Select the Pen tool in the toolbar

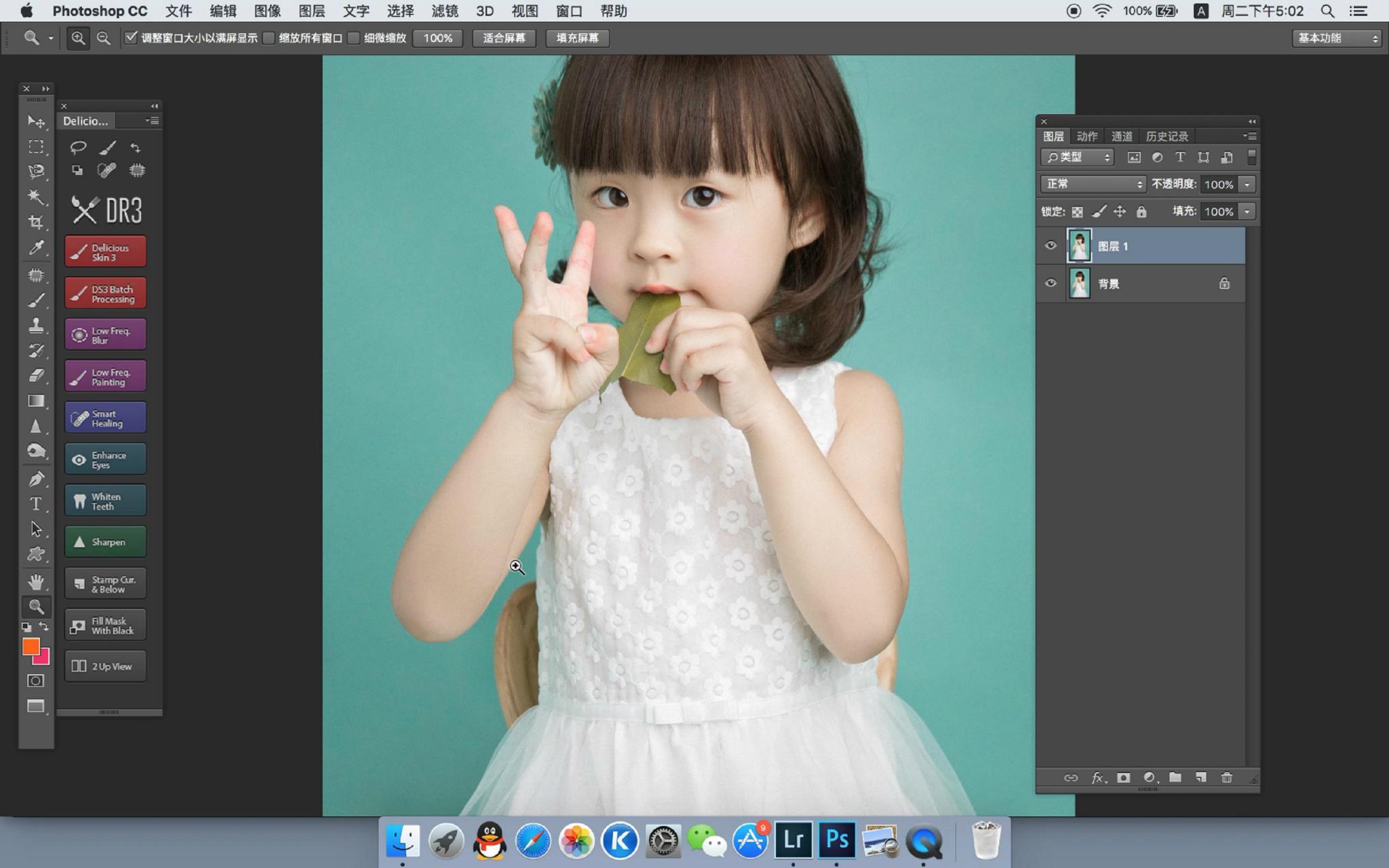pos(36,479)
